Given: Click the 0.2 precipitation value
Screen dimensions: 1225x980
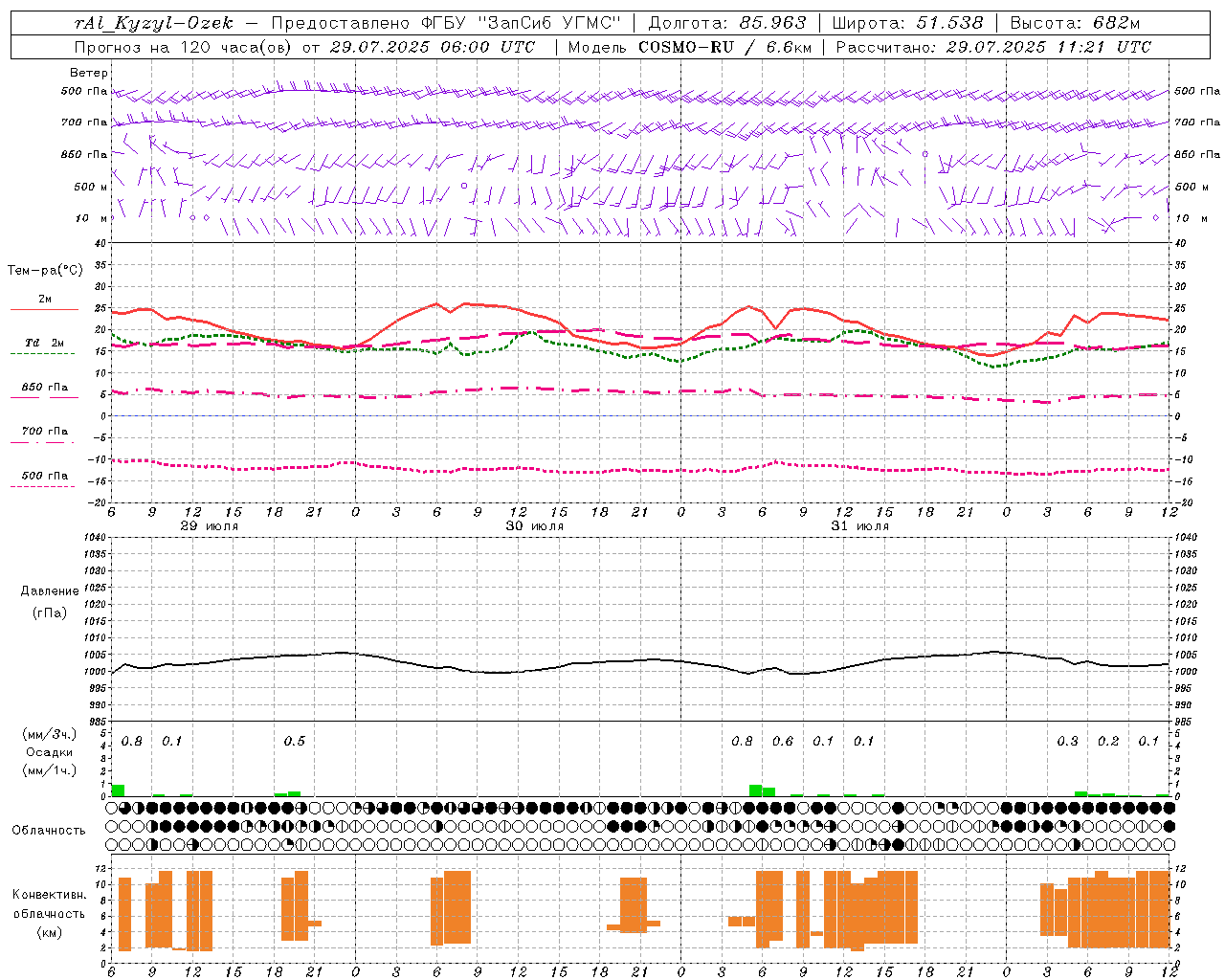Looking at the screenshot, I should point(1108,742).
